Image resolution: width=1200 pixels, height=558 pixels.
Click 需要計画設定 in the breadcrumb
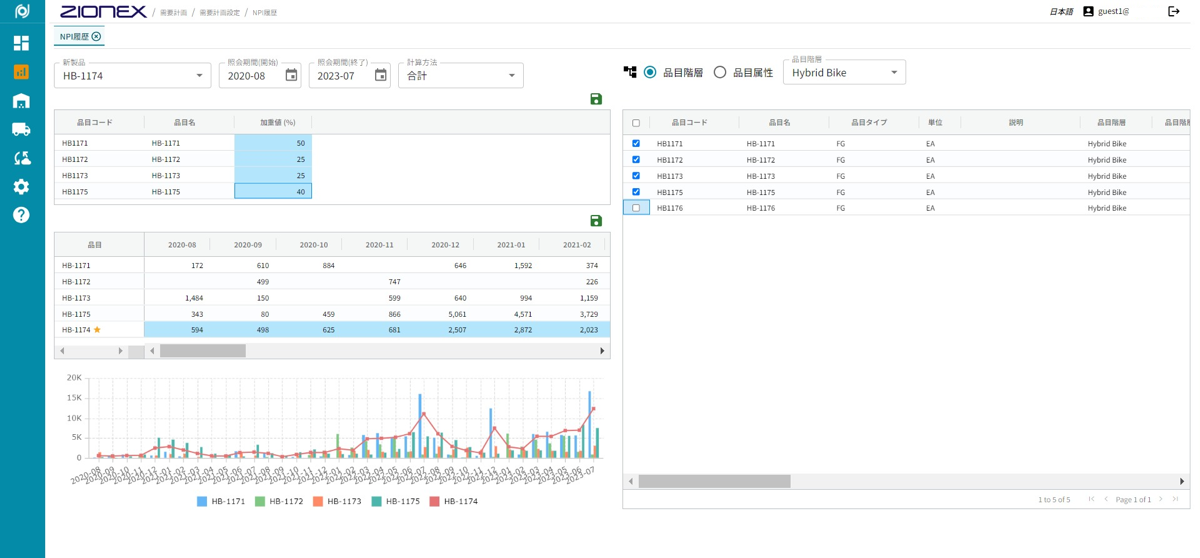pyautogui.click(x=219, y=12)
